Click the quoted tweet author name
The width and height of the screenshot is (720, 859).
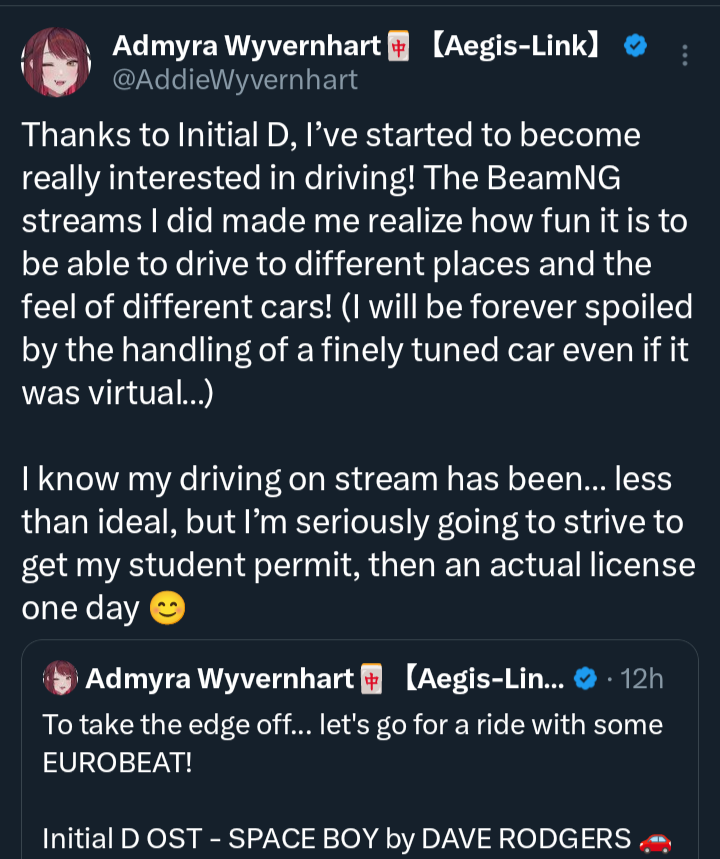[220, 680]
